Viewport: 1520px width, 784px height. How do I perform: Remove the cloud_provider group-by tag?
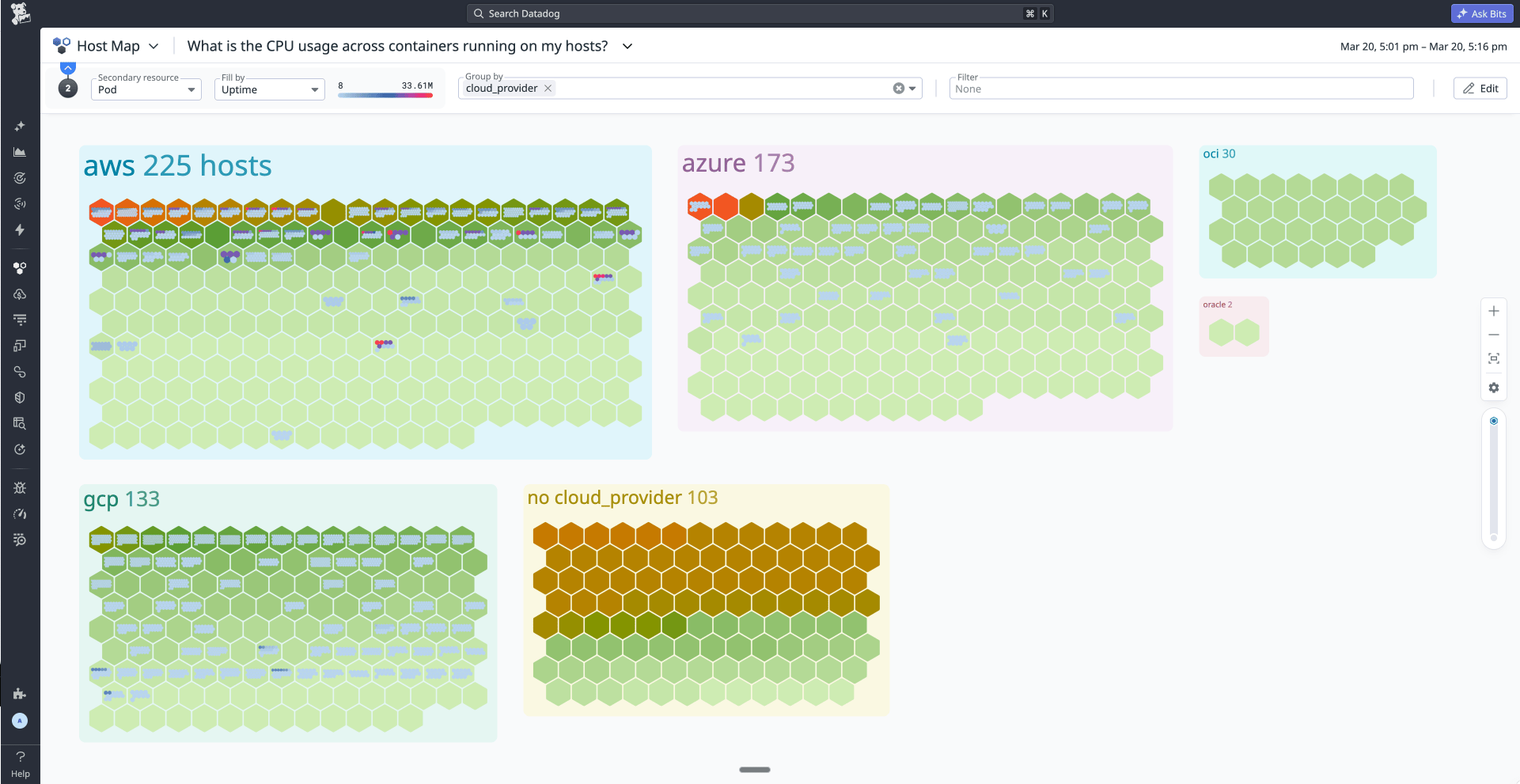(548, 88)
